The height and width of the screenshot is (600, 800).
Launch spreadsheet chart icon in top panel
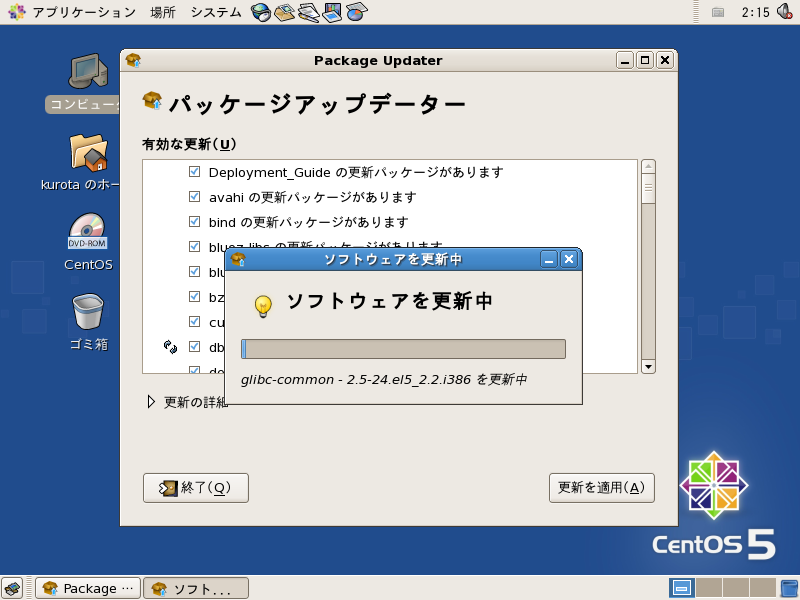click(x=357, y=12)
